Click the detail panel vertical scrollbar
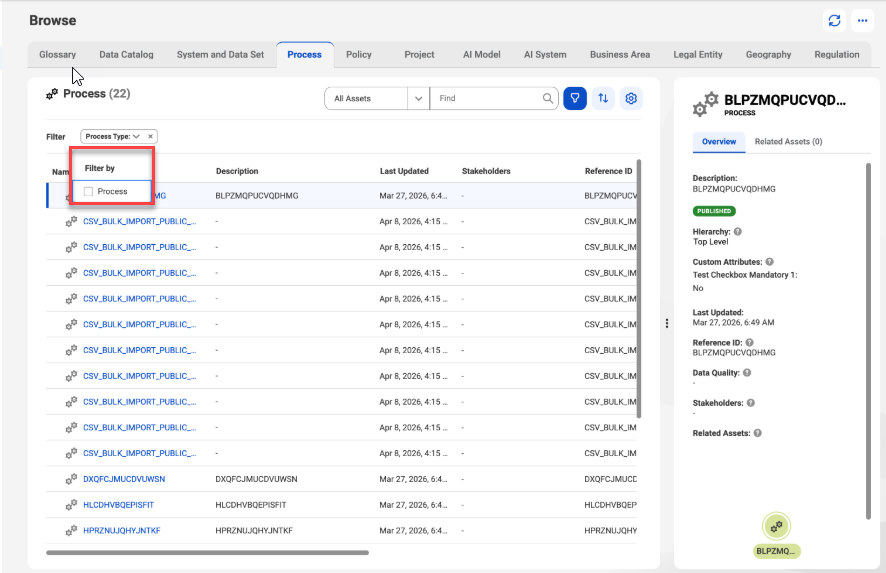Viewport: 886px width, 573px height. pos(868,341)
